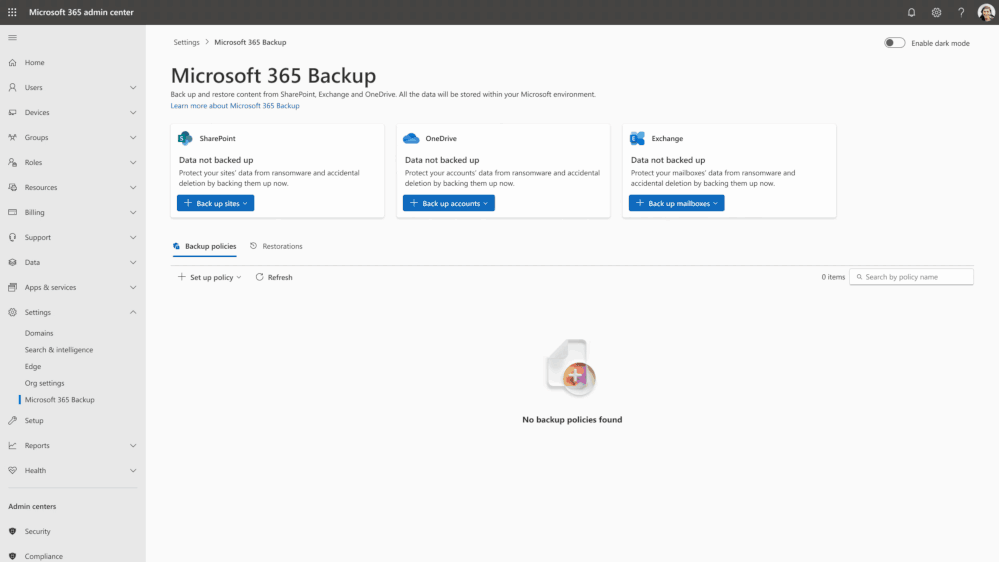
Task: Click the Exchange logo icon
Action: point(636,138)
